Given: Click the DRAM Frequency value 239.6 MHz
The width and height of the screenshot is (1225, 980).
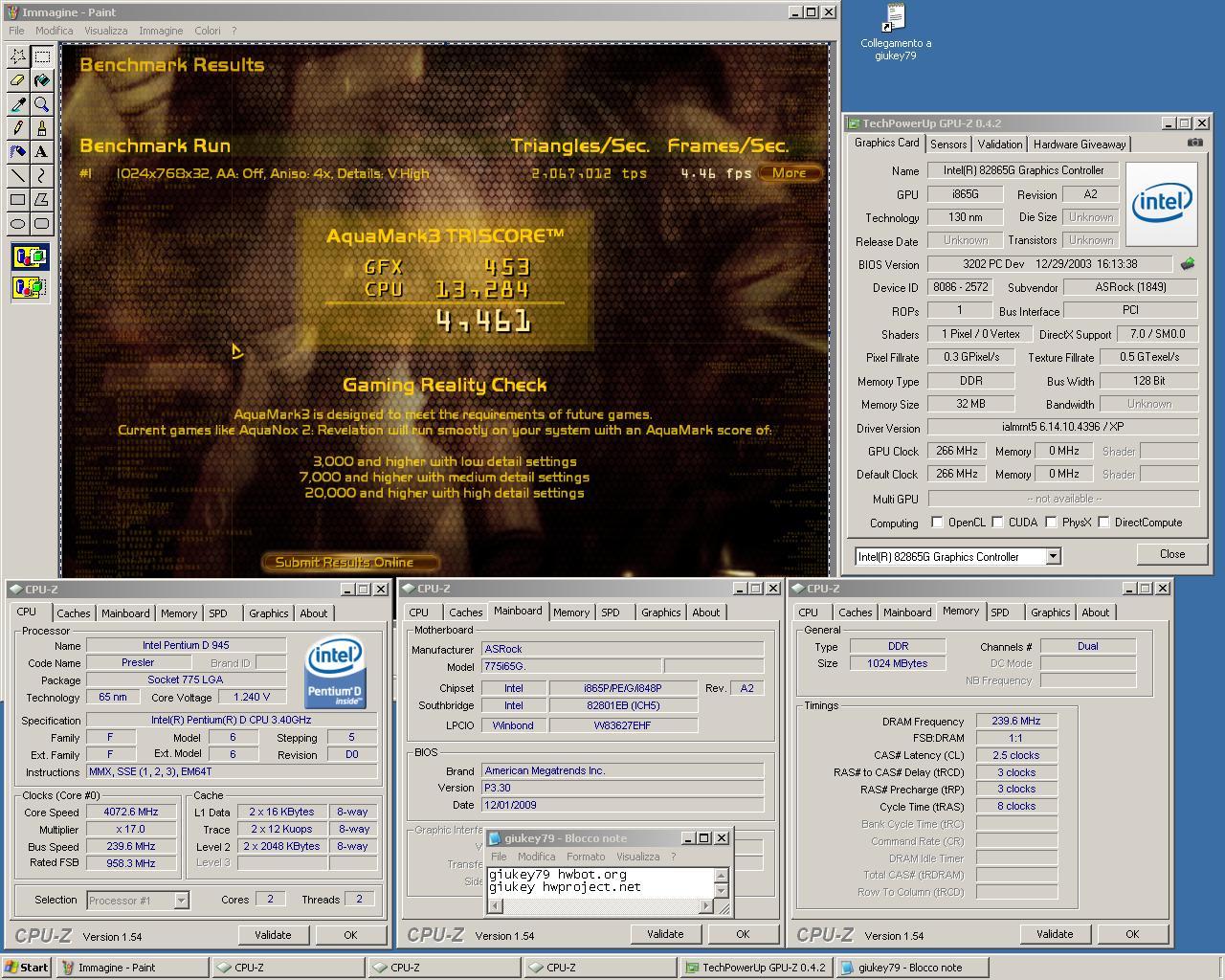Looking at the screenshot, I should [x=1016, y=722].
